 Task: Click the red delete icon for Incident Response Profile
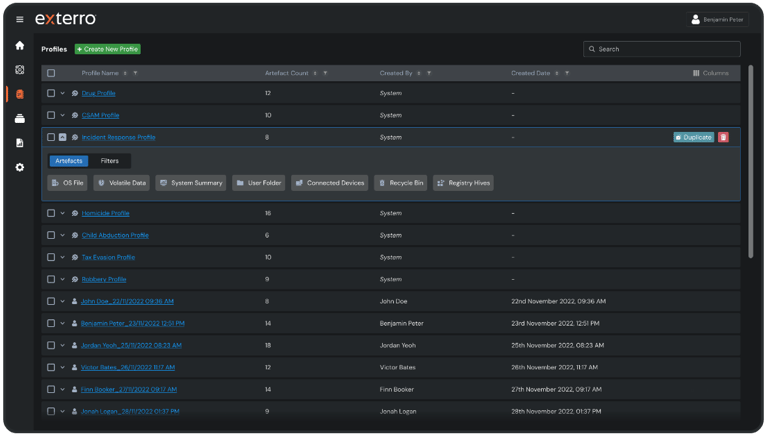pos(723,137)
